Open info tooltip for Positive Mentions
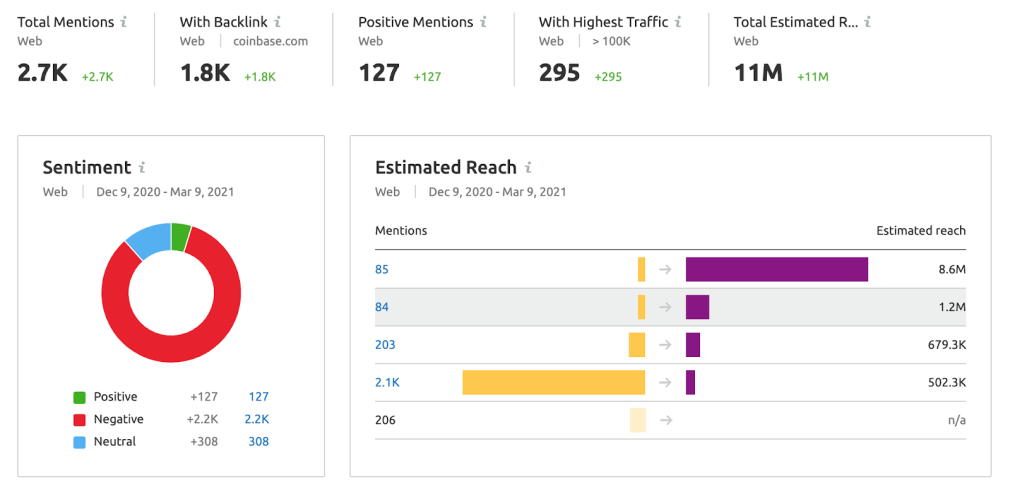 (x=483, y=22)
